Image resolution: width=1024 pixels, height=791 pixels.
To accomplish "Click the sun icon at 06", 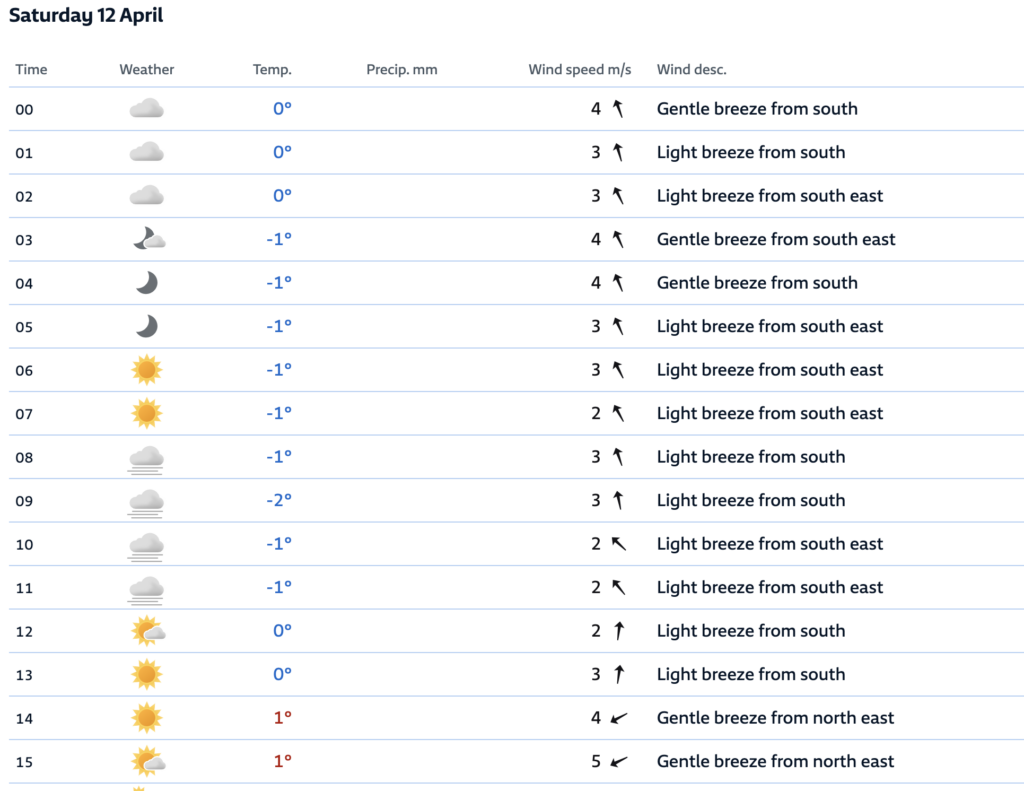I will (147, 370).
